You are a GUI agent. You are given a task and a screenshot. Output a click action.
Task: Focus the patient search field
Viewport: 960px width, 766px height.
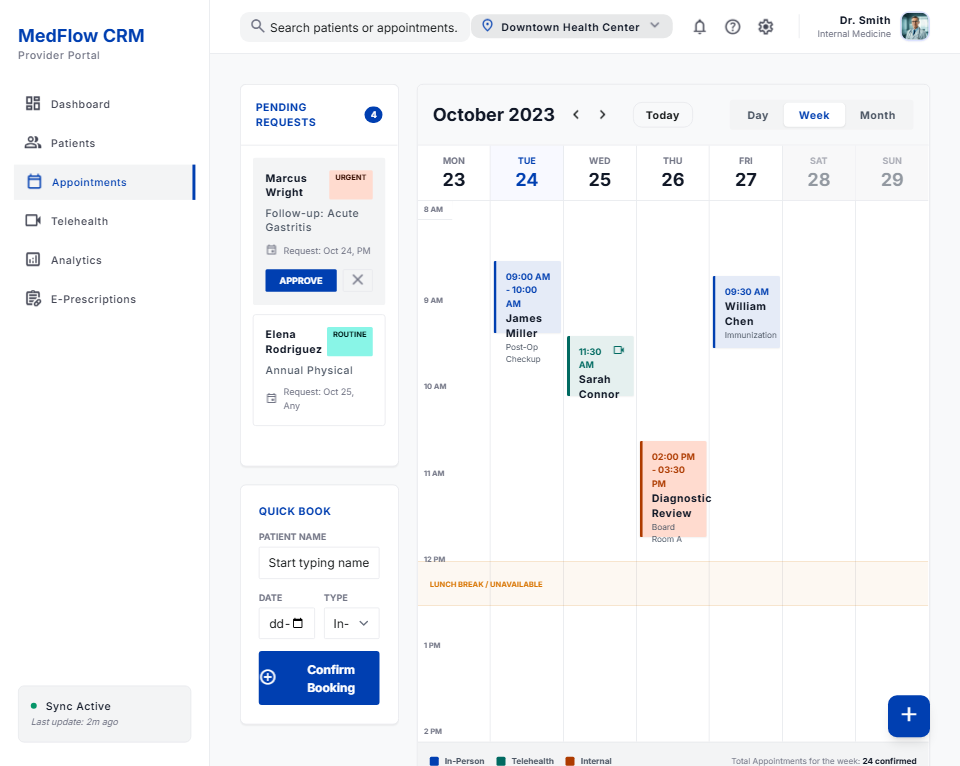pyautogui.click(x=354, y=27)
